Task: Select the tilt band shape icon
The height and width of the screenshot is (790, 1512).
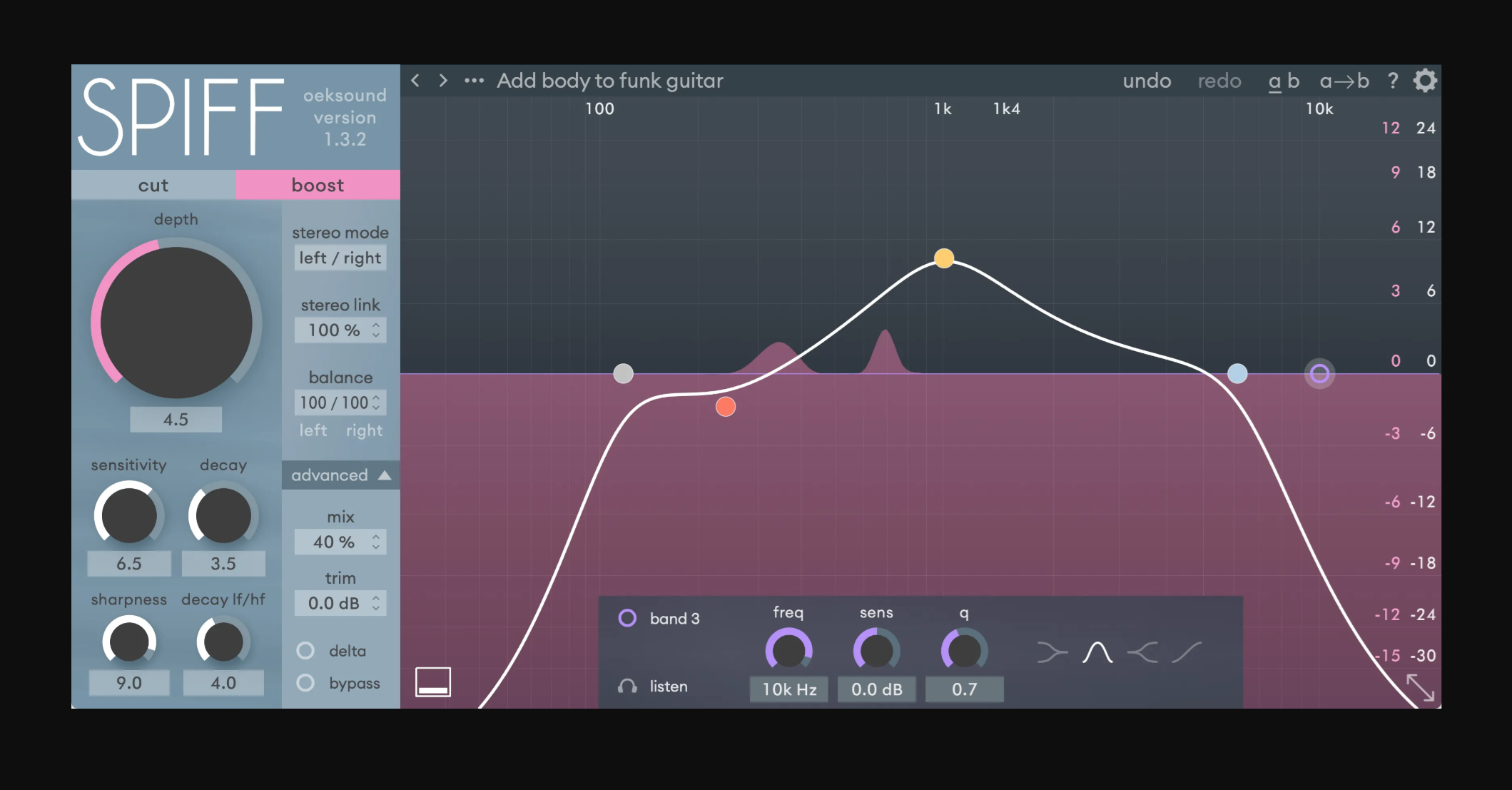Action: pyautogui.click(x=1187, y=652)
